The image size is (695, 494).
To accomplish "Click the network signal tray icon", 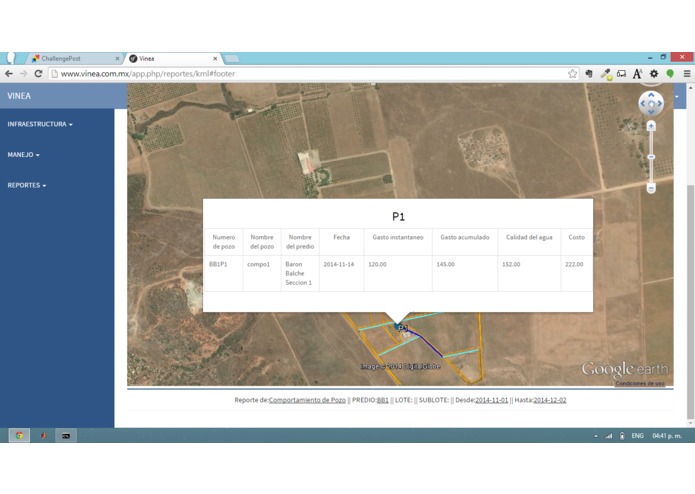I will tap(609, 436).
